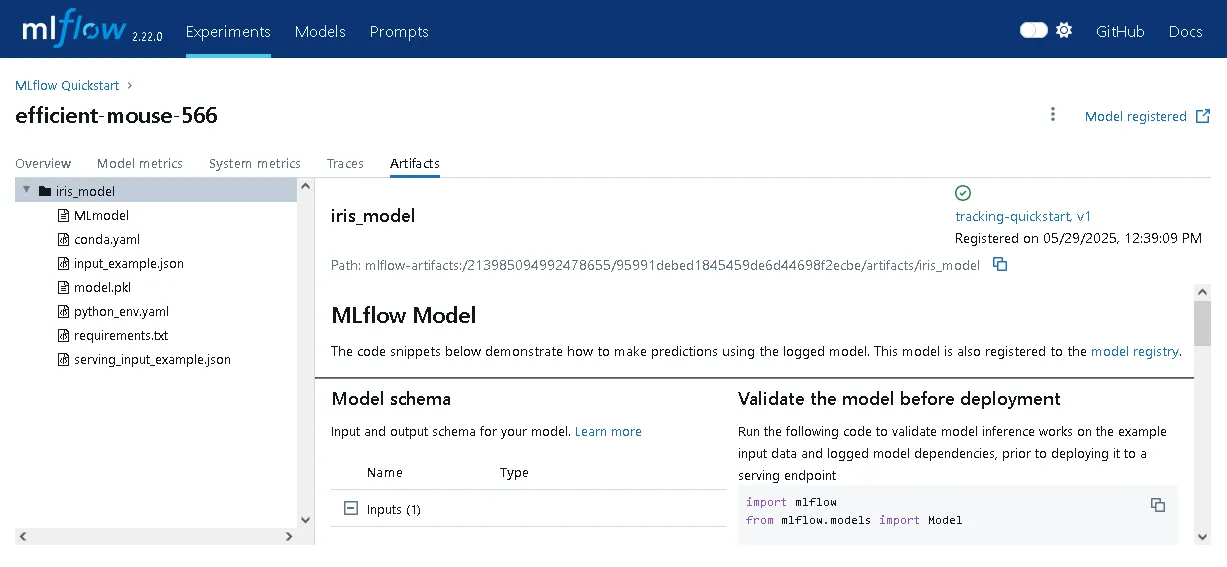Copy the validation code snippet
This screenshot has width=1227, height=567.
[x=1158, y=505]
